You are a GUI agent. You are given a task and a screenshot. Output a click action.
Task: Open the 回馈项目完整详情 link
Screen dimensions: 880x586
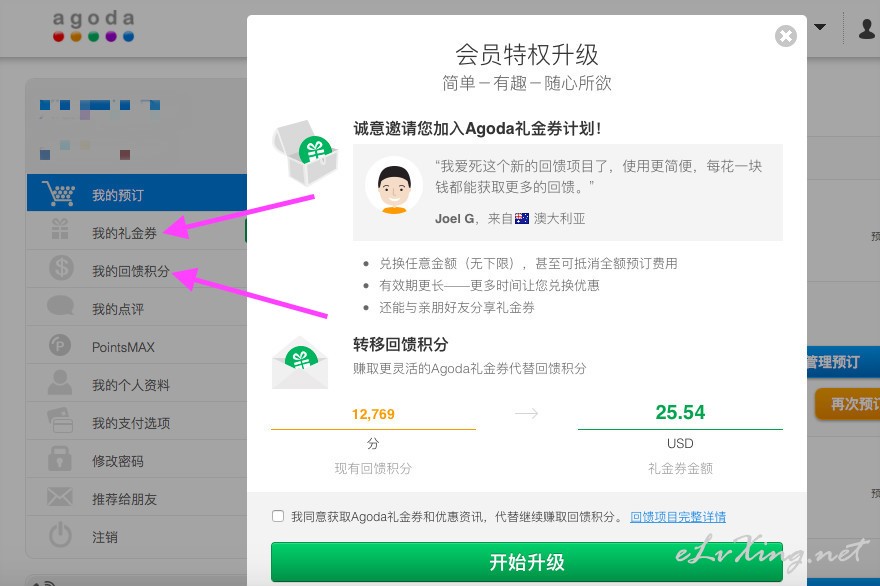coord(678,517)
